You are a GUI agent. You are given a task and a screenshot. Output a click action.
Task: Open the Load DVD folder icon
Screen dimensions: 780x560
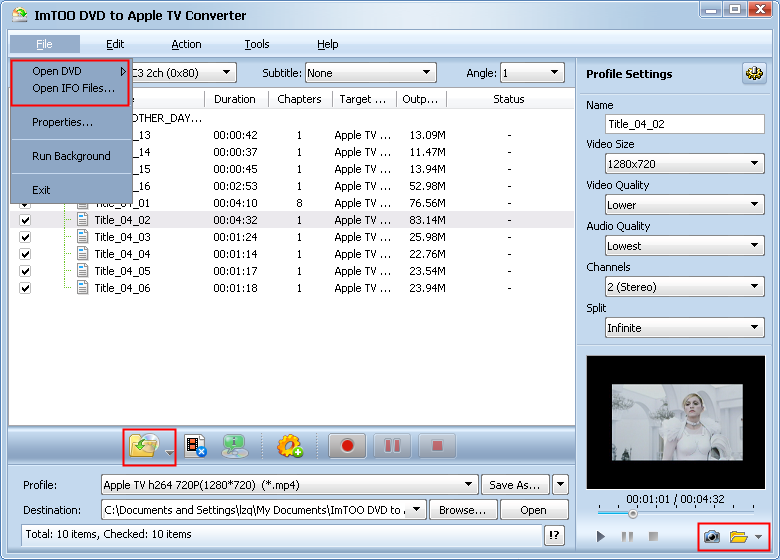coord(144,445)
